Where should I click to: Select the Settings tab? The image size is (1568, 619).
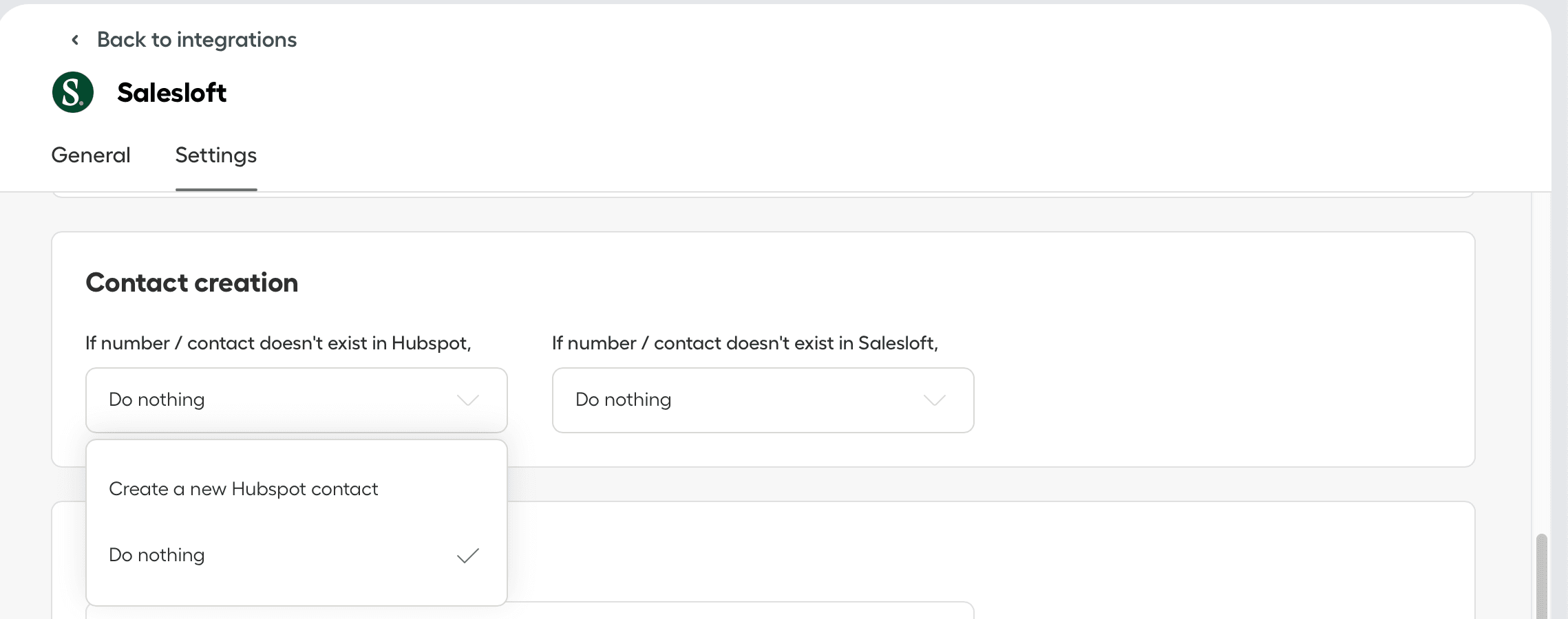pos(215,155)
